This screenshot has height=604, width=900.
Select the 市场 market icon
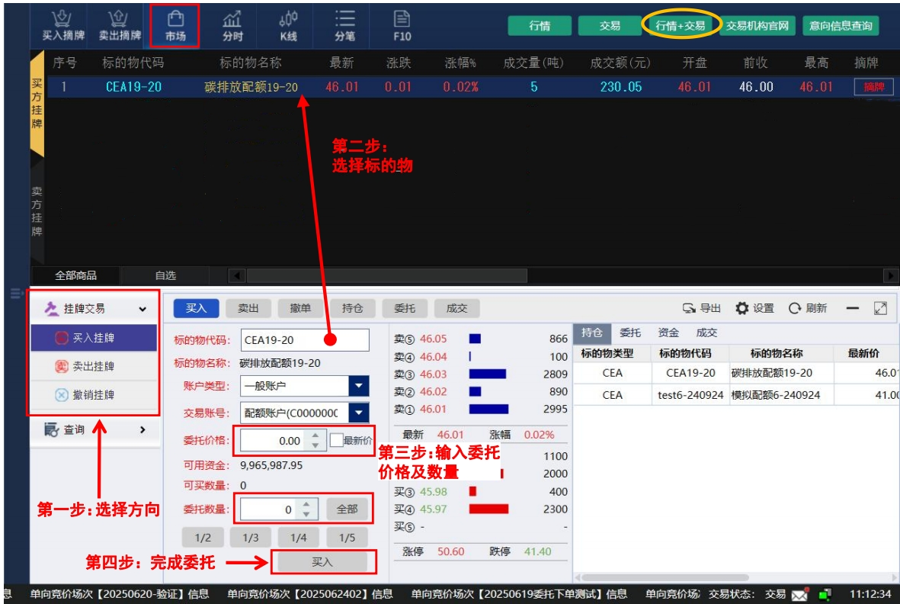(175, 25)
